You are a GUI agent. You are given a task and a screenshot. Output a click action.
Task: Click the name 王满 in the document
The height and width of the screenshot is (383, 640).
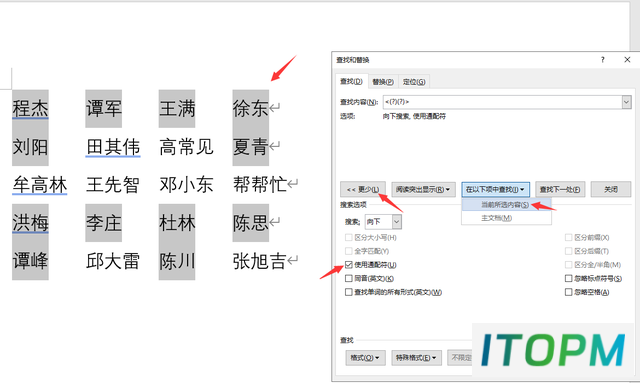coord(177,109)
